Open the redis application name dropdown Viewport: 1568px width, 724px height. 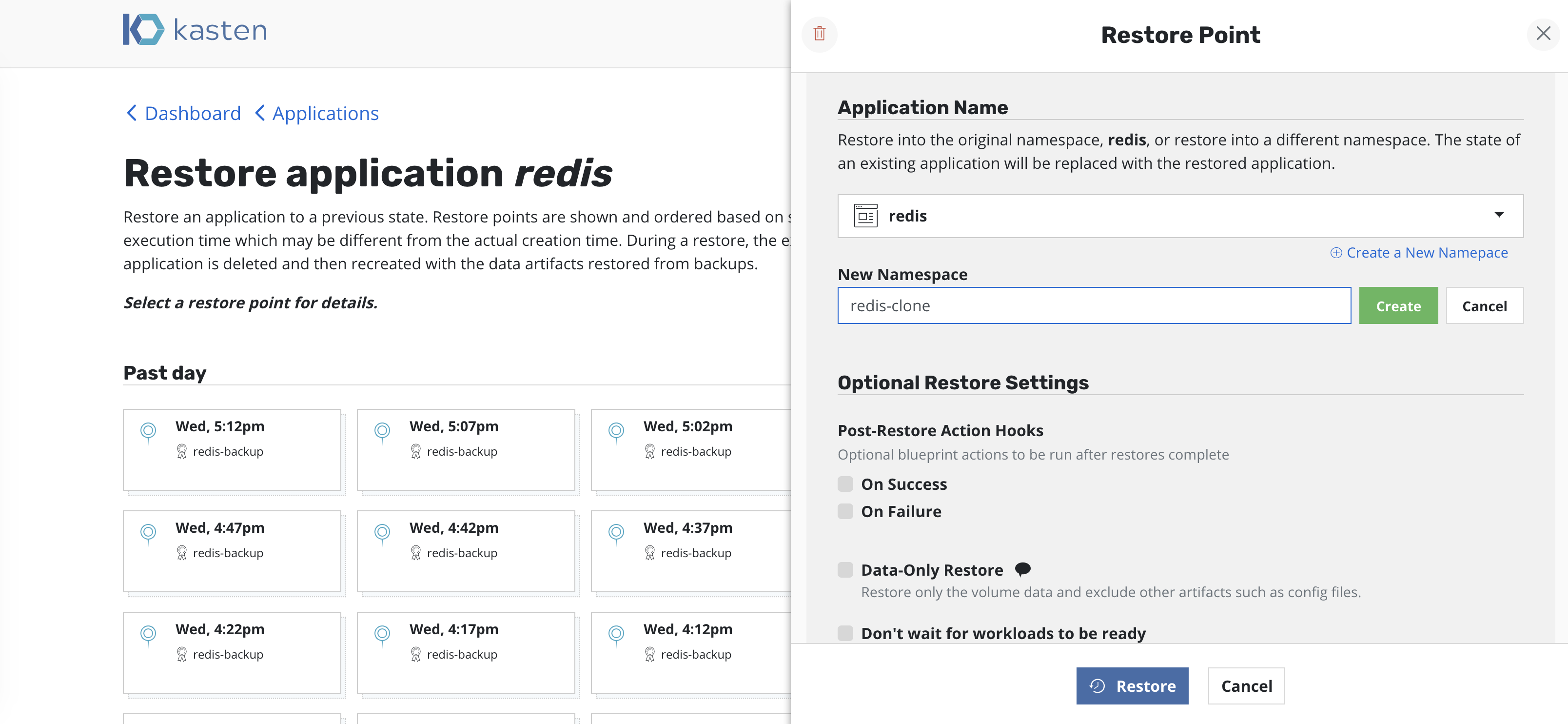[1498, 216]
